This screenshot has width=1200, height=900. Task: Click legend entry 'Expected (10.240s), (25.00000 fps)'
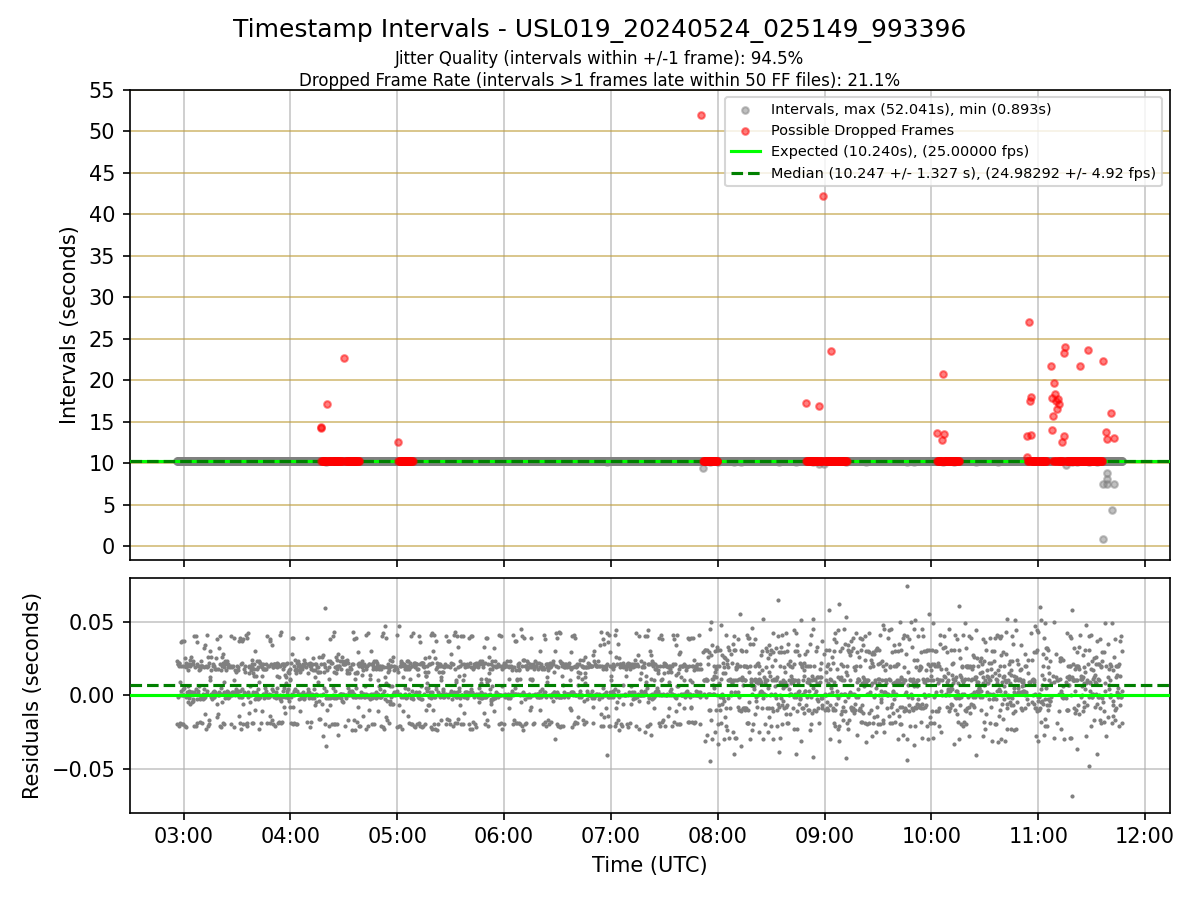click(x=900, y=151)
